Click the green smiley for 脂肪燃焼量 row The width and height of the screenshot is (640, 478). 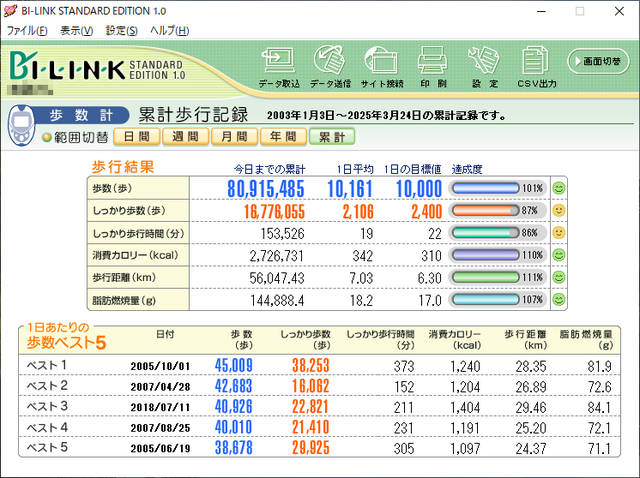click(558, 300)
